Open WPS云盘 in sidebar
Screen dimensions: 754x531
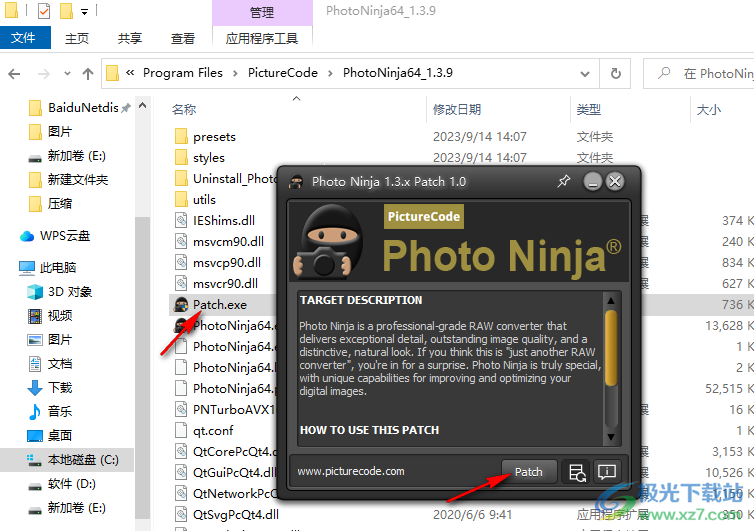[x=65, y=236]
